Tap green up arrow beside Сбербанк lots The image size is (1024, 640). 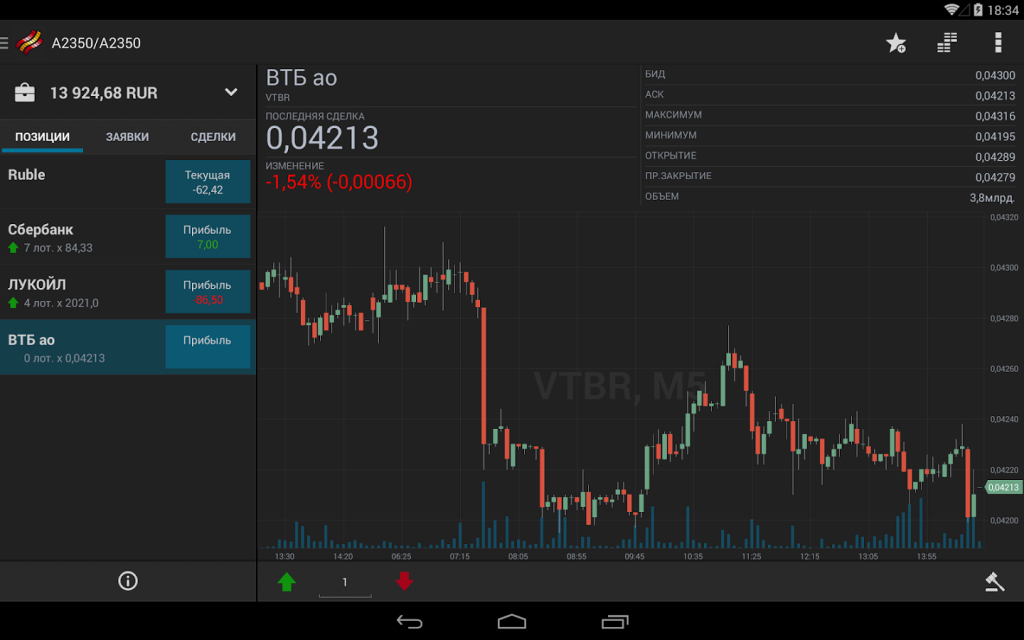point(13,248)
